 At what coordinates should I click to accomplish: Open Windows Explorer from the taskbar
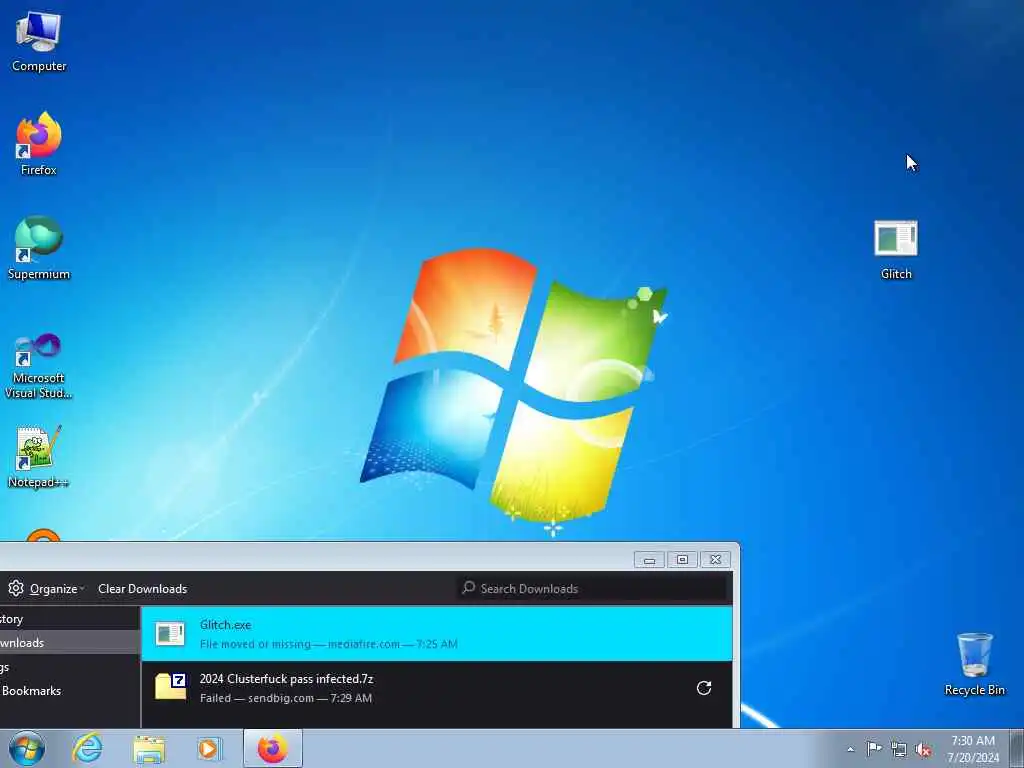tap(149, 749)
